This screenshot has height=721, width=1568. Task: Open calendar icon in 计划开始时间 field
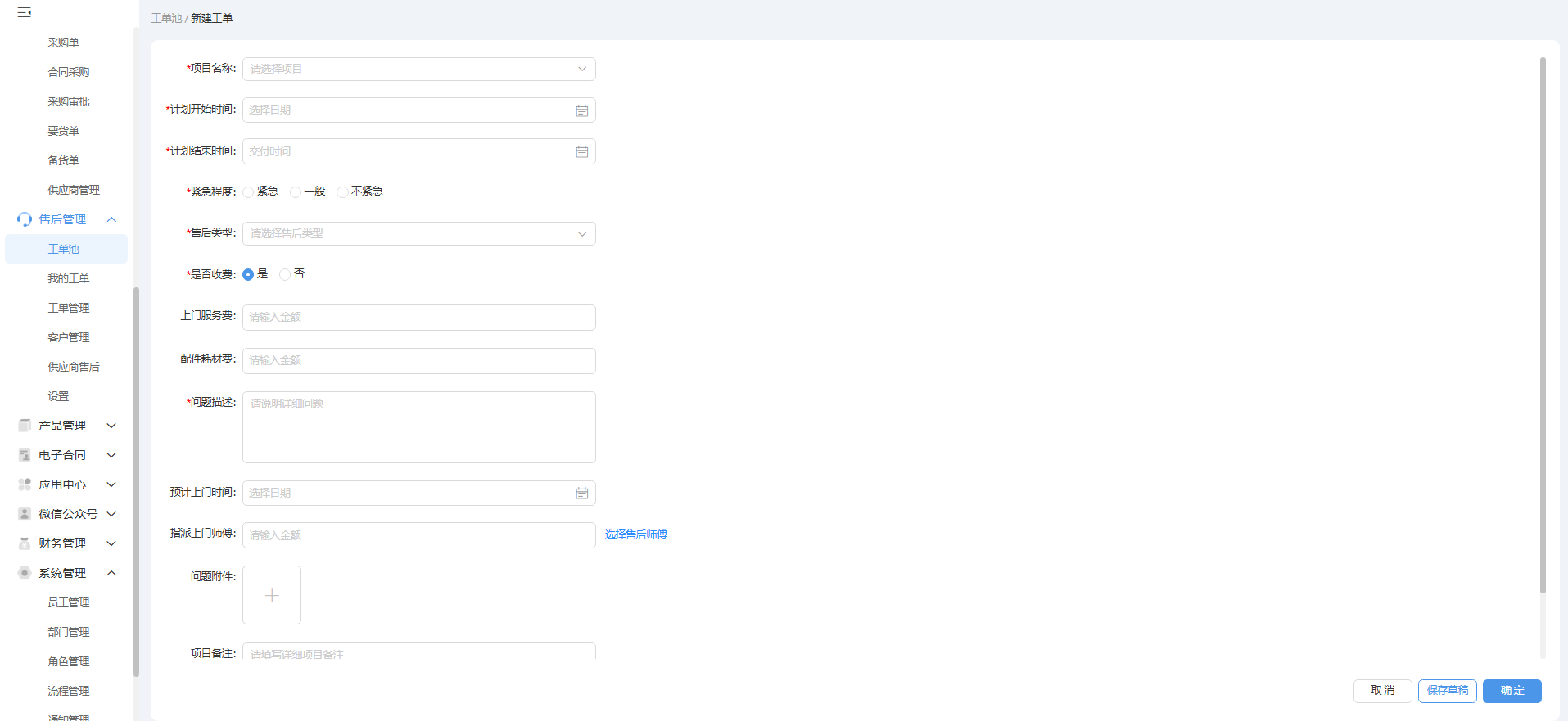tap(582, 110)
